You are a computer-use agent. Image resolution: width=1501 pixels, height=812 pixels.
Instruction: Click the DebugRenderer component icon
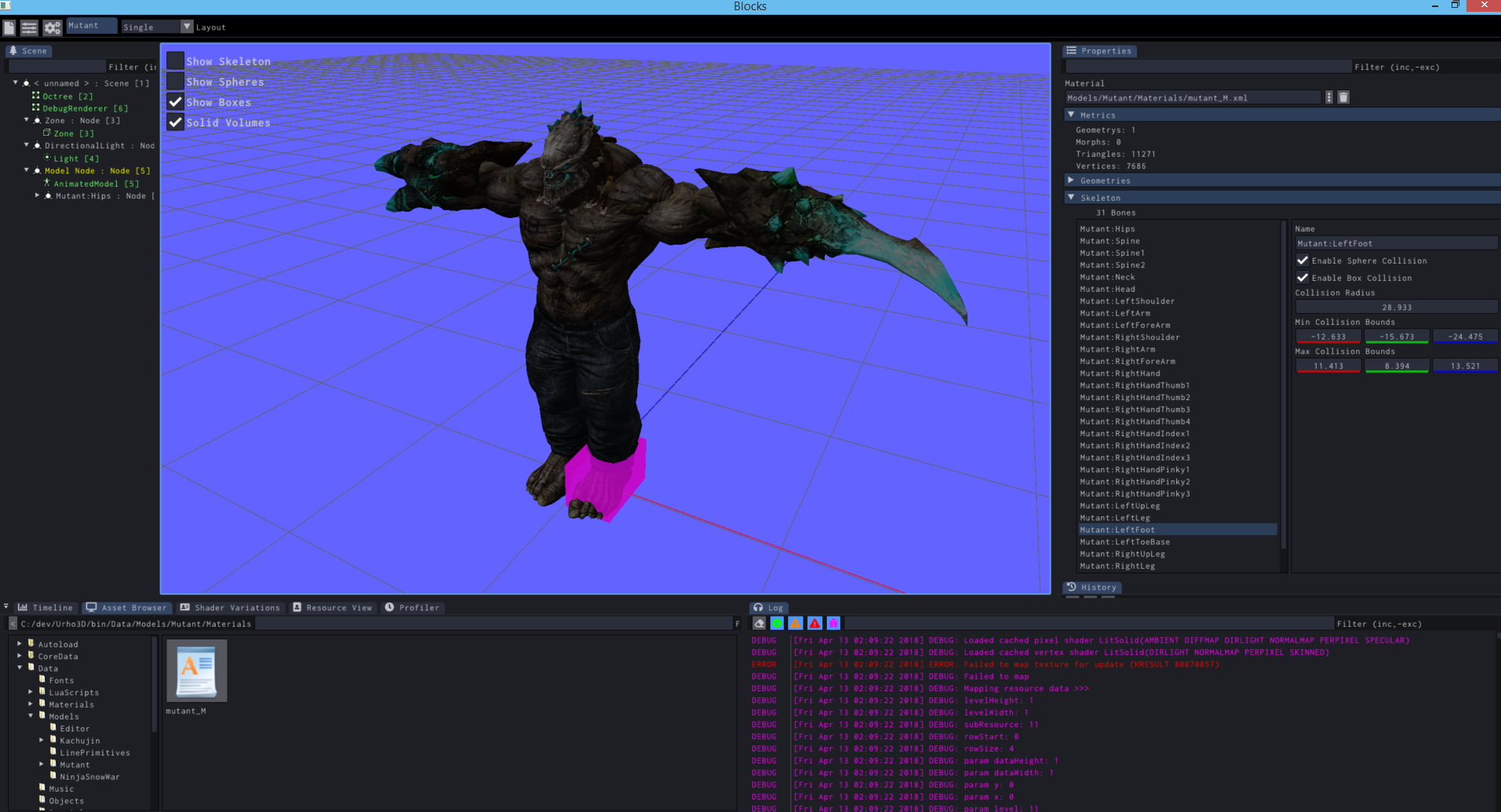[x=35, y=107]
